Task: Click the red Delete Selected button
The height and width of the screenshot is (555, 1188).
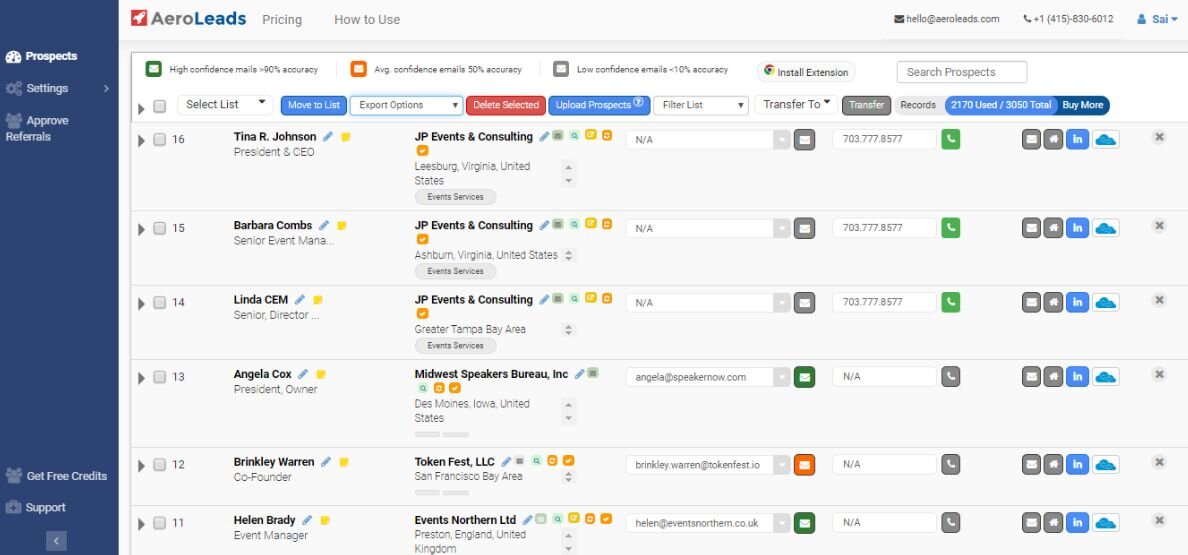Action: point(505,105)
